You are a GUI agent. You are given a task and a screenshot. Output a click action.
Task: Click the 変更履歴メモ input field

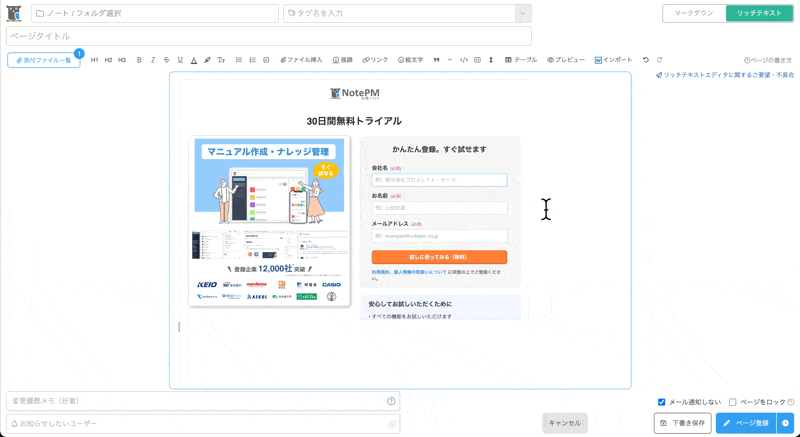[203, 401]
